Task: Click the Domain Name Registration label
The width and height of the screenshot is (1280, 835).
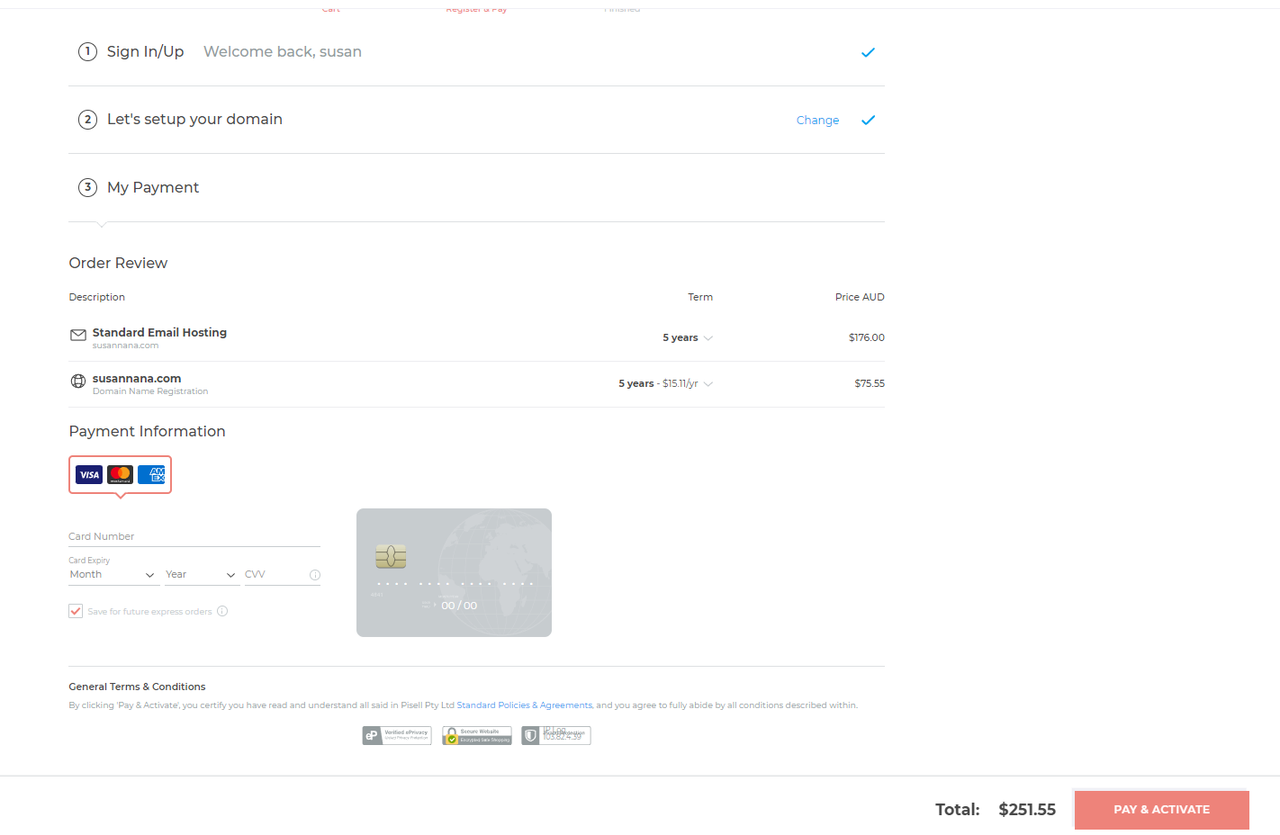Action: pyautogui.click(x=150, y=391)
